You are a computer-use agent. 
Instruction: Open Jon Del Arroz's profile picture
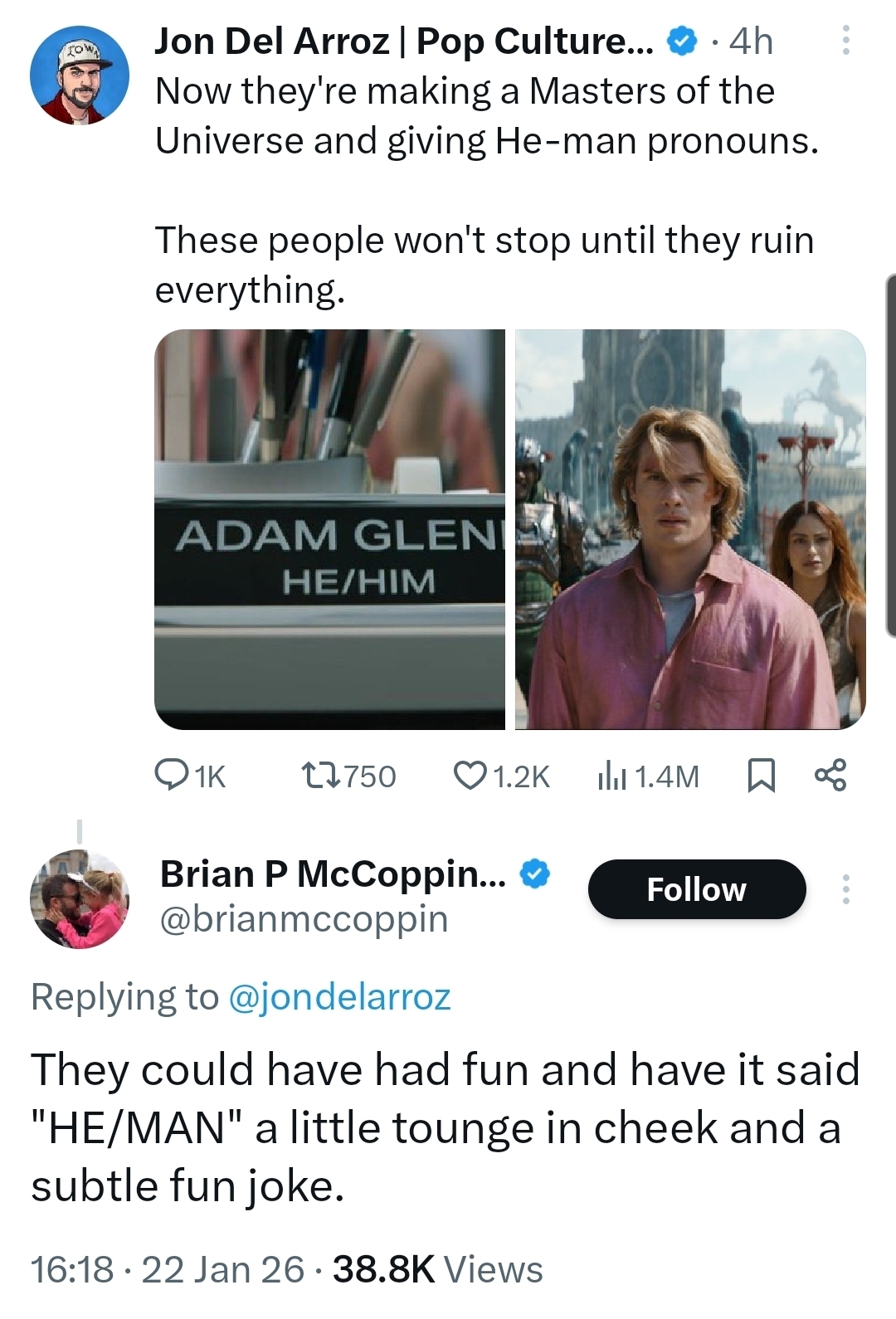pyautogui.click(x=80, y=75)
